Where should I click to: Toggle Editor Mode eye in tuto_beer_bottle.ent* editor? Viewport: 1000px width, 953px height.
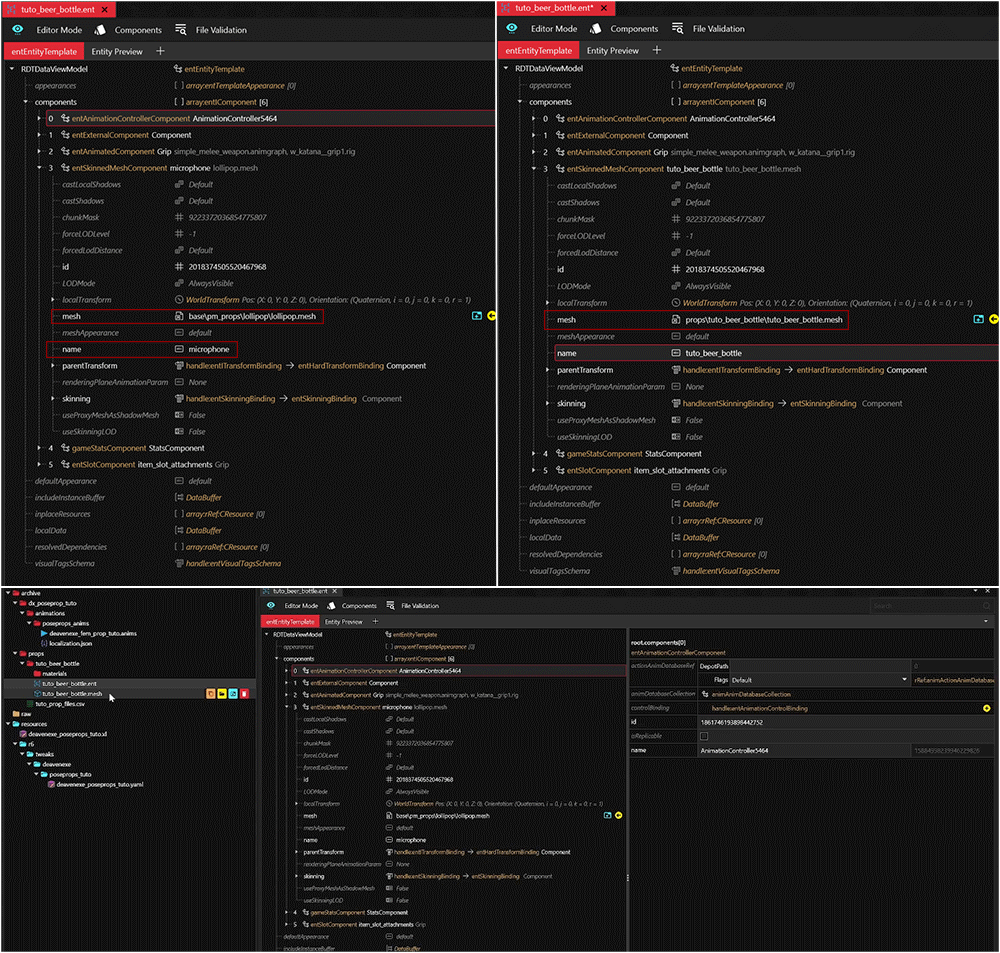click(513, 29)
